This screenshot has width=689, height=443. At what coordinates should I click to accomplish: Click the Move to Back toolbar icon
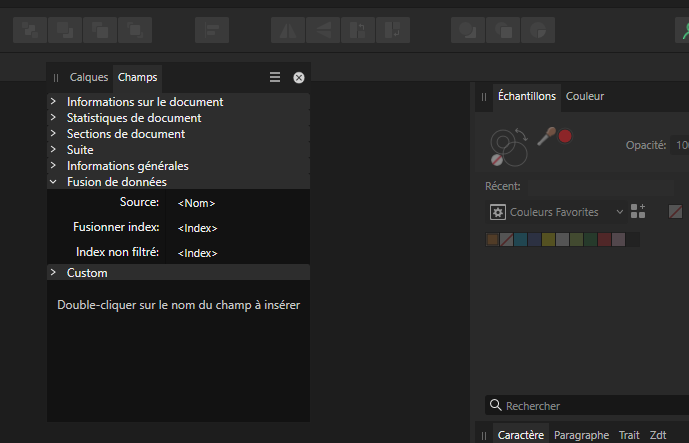coord(30,30)
